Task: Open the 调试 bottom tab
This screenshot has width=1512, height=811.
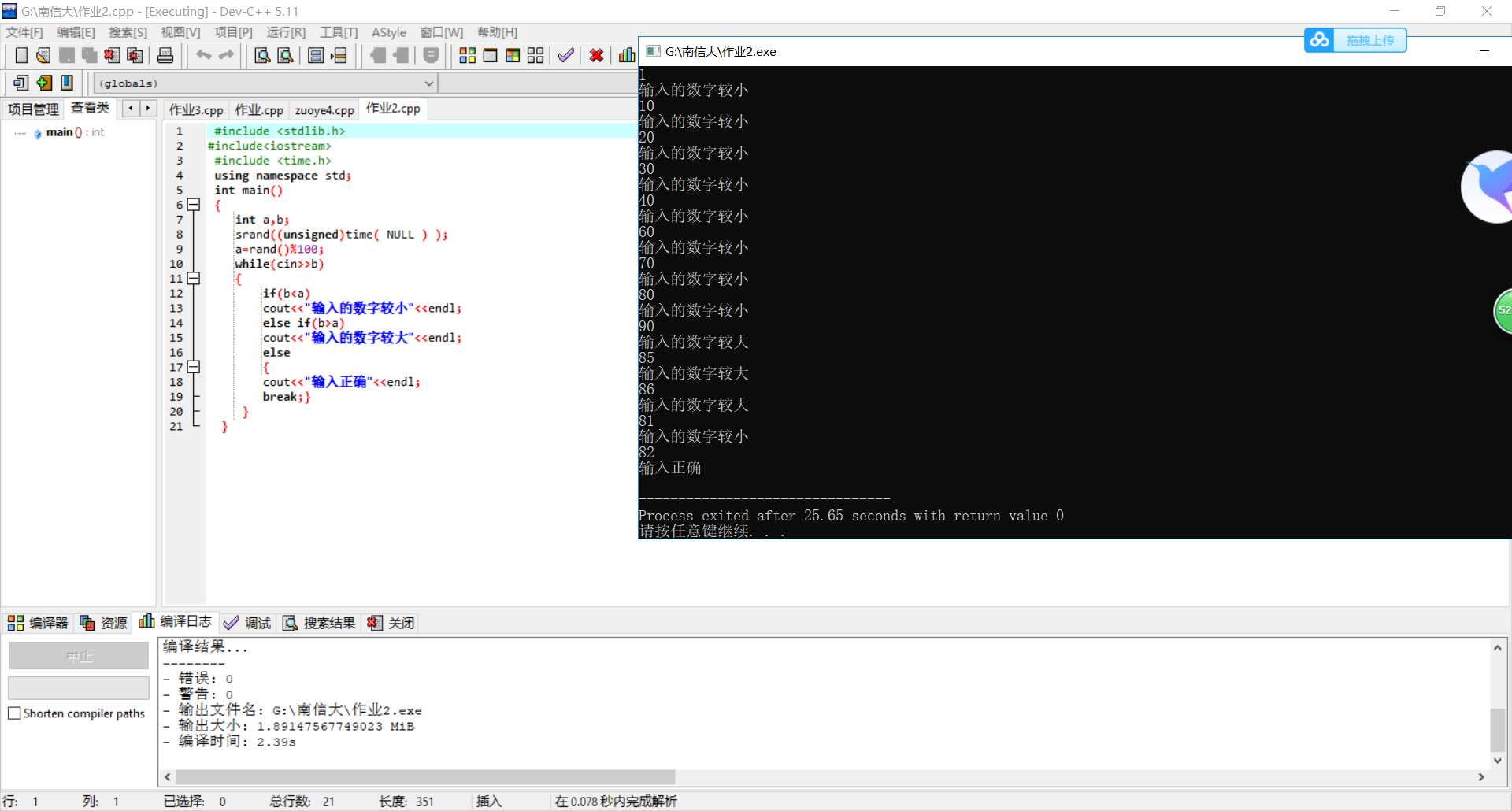Action: tap(247, 623)
